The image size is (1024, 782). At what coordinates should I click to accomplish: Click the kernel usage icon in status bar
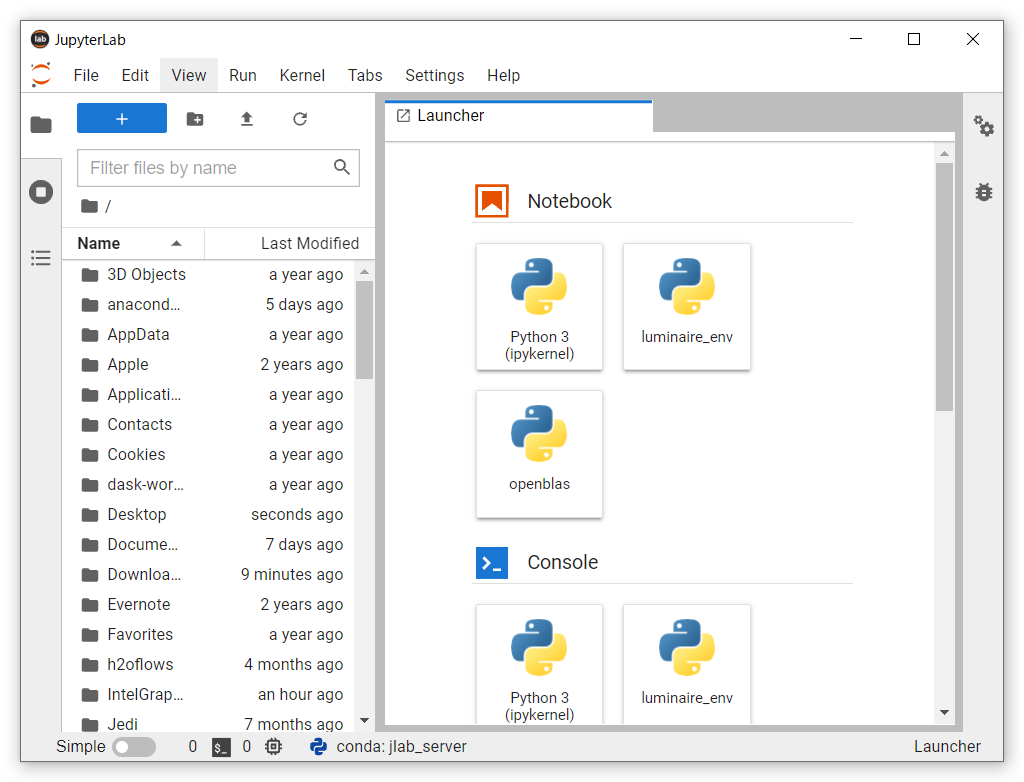point(273,746)
